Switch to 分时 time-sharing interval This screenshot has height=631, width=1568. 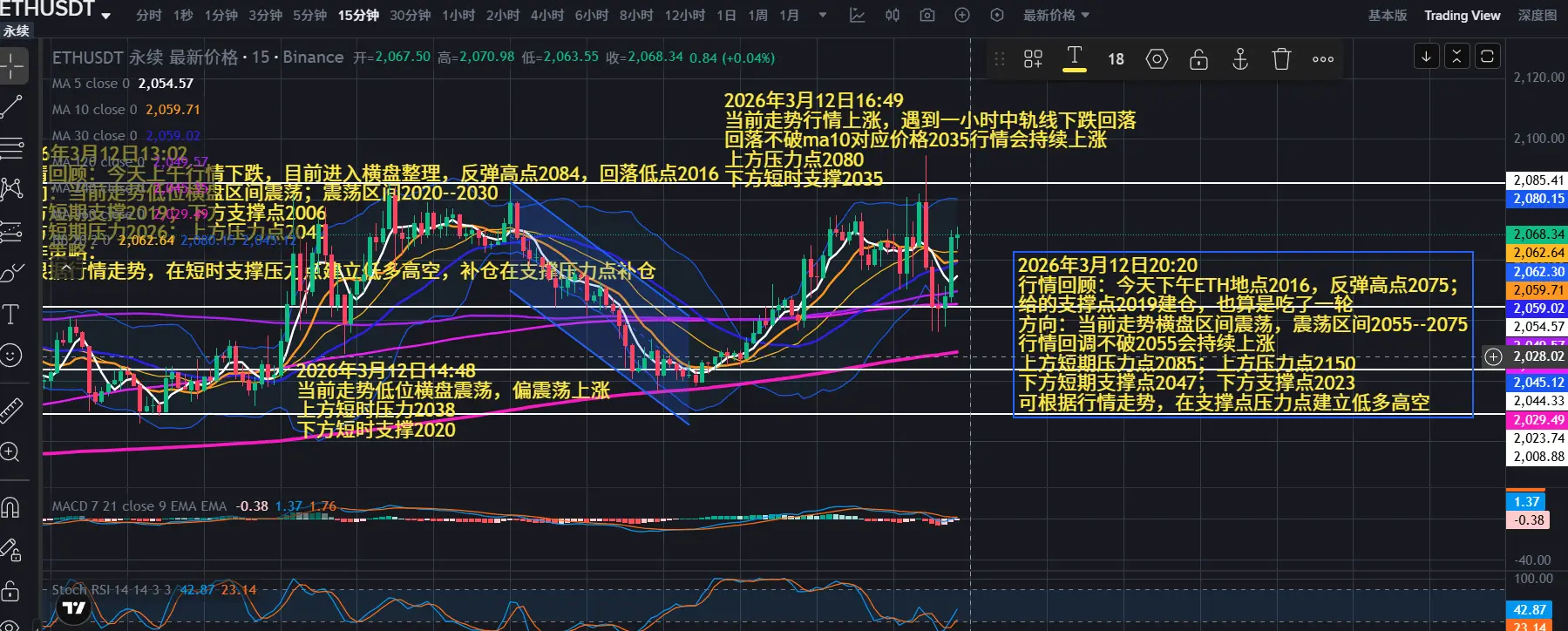pos(149,15)
